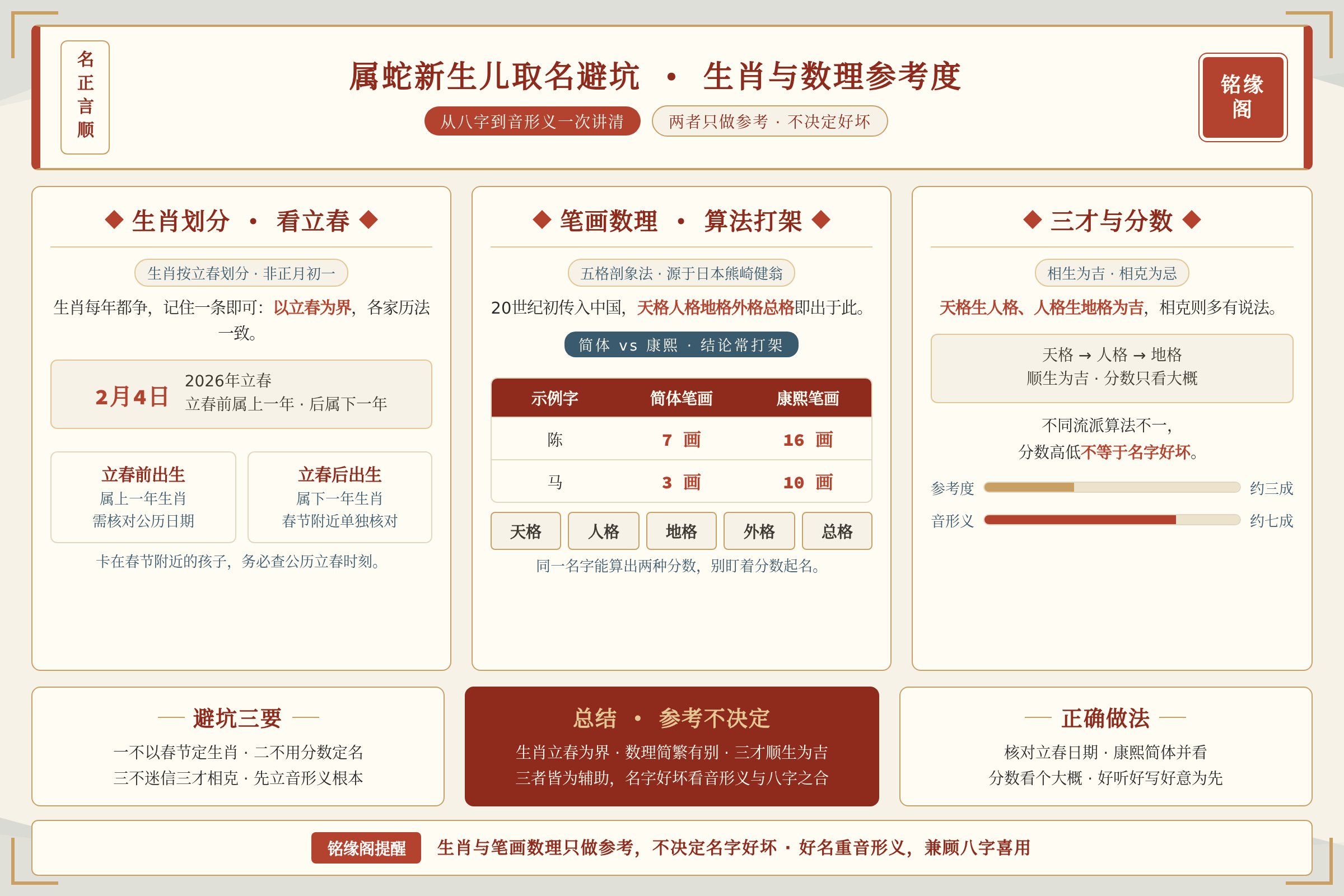Click the 生肖划分·看立春 section title
The width and height of the screenshot is (1344, 896).
241,221
